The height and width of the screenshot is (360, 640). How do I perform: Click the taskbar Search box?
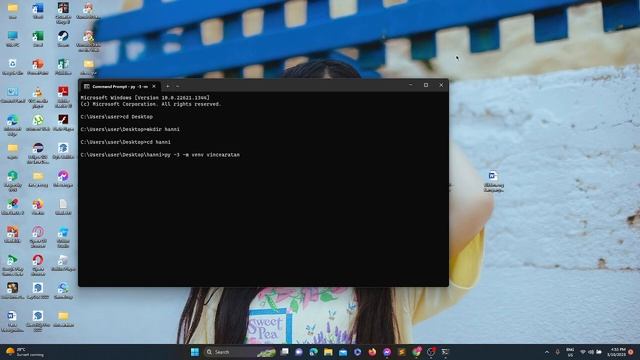(x=240, y=352)
